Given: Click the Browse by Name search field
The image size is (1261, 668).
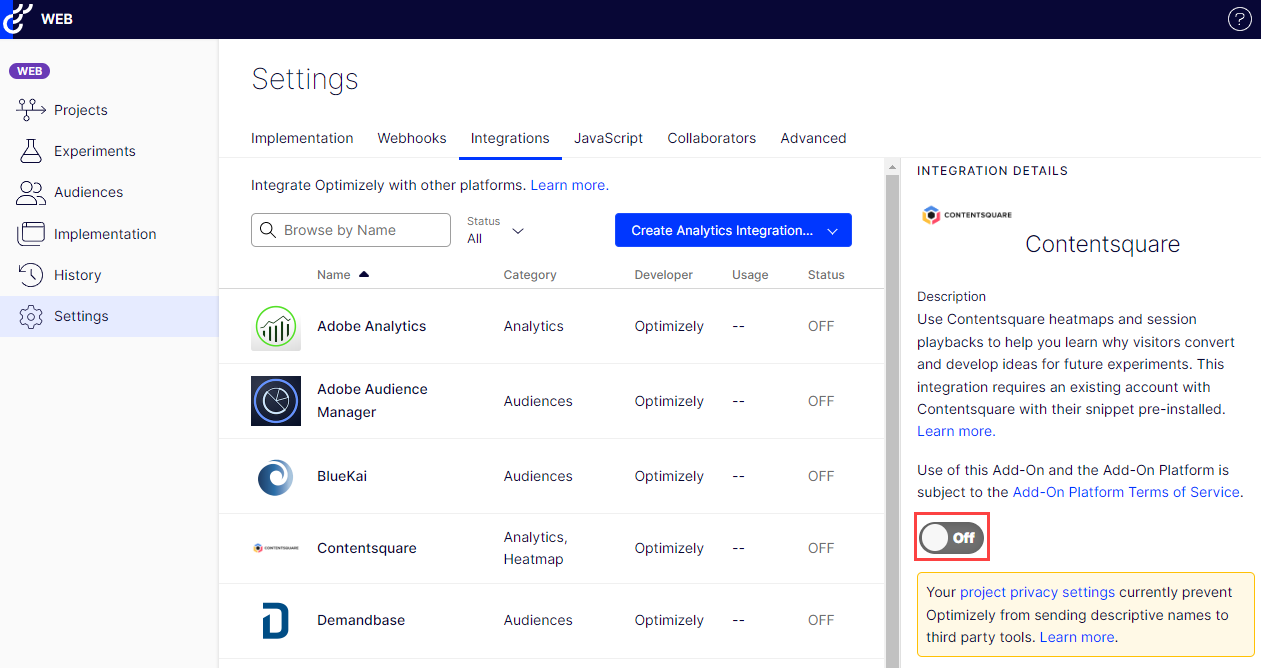Looking at the screenshot, I should click(x=351, y=230).
